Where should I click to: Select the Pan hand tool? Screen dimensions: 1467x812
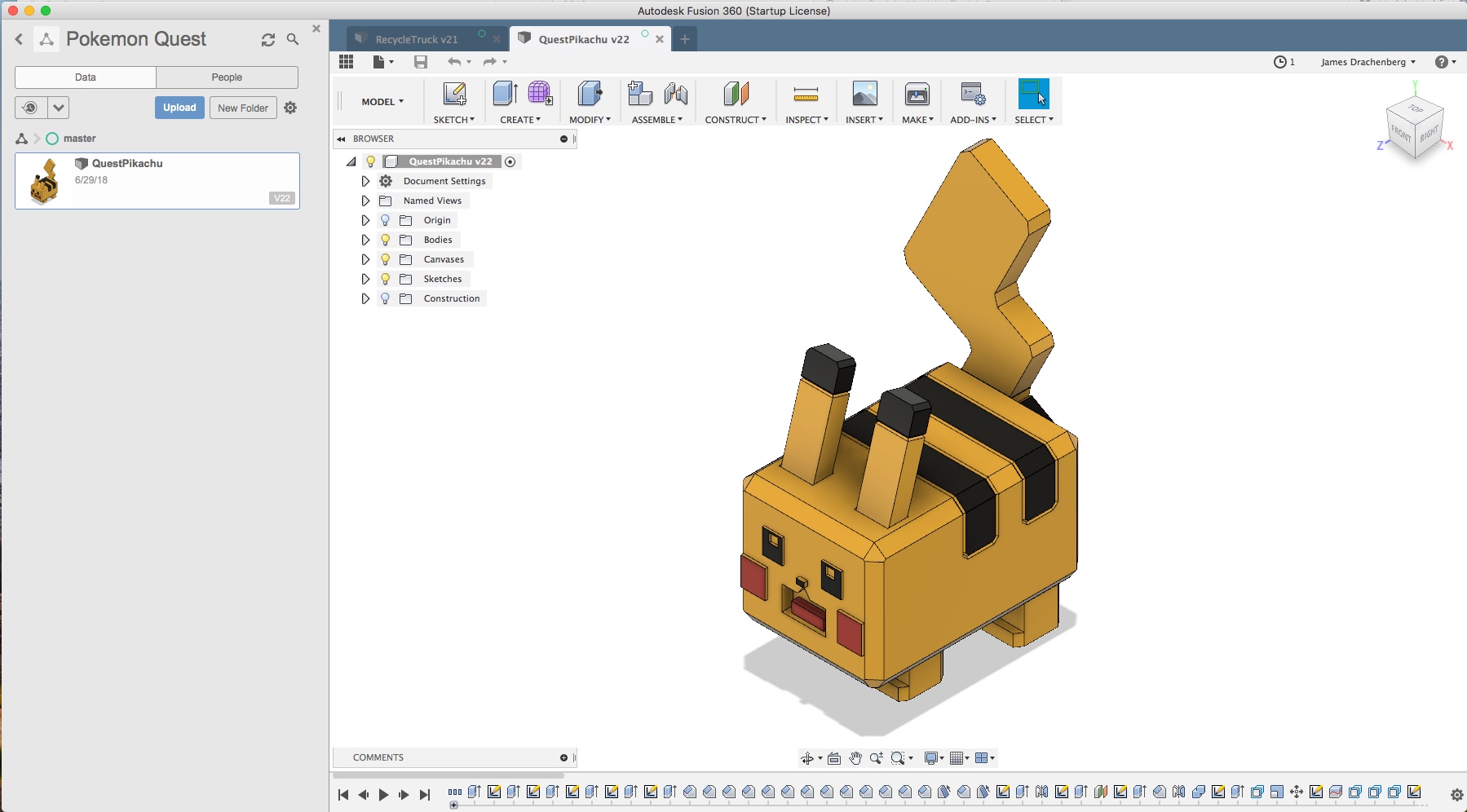pos(855,758)
